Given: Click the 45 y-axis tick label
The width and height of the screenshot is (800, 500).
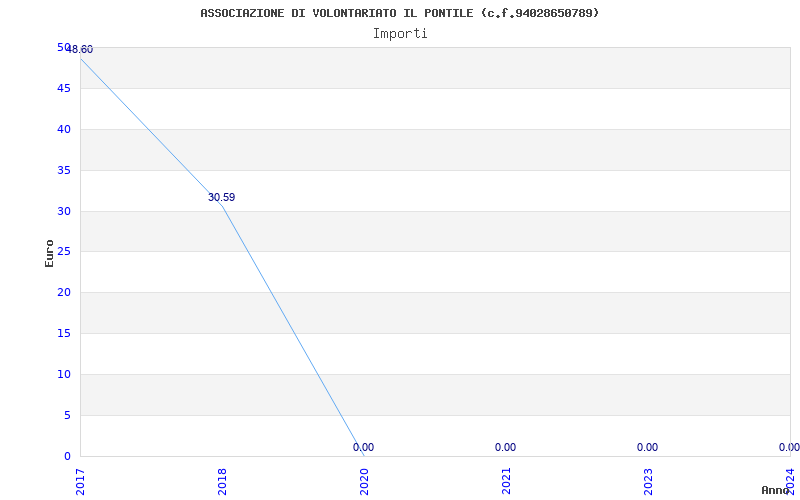Looking at the screenshot, I should [64, 89].
